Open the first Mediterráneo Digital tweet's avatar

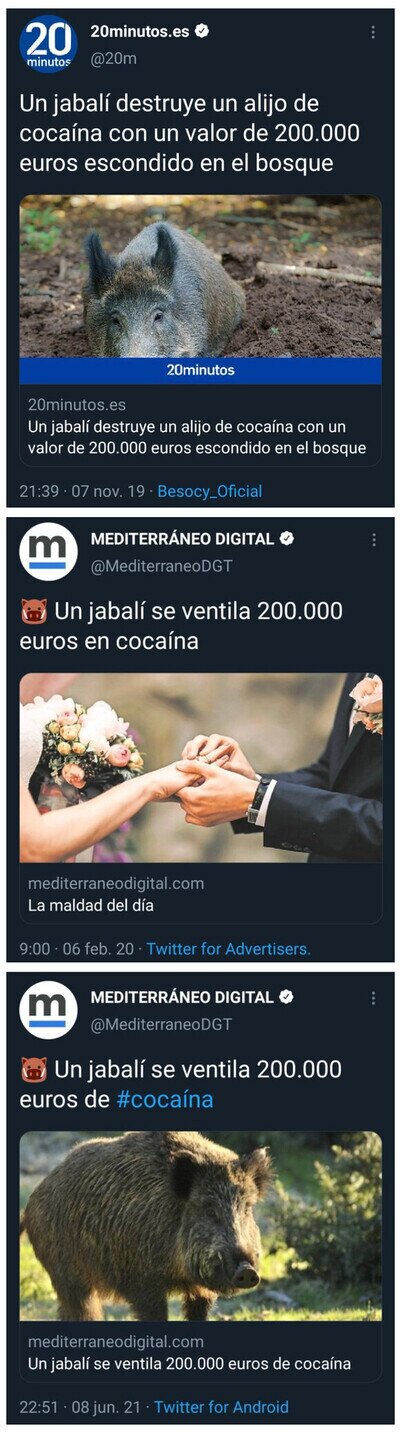pos(48,551)
